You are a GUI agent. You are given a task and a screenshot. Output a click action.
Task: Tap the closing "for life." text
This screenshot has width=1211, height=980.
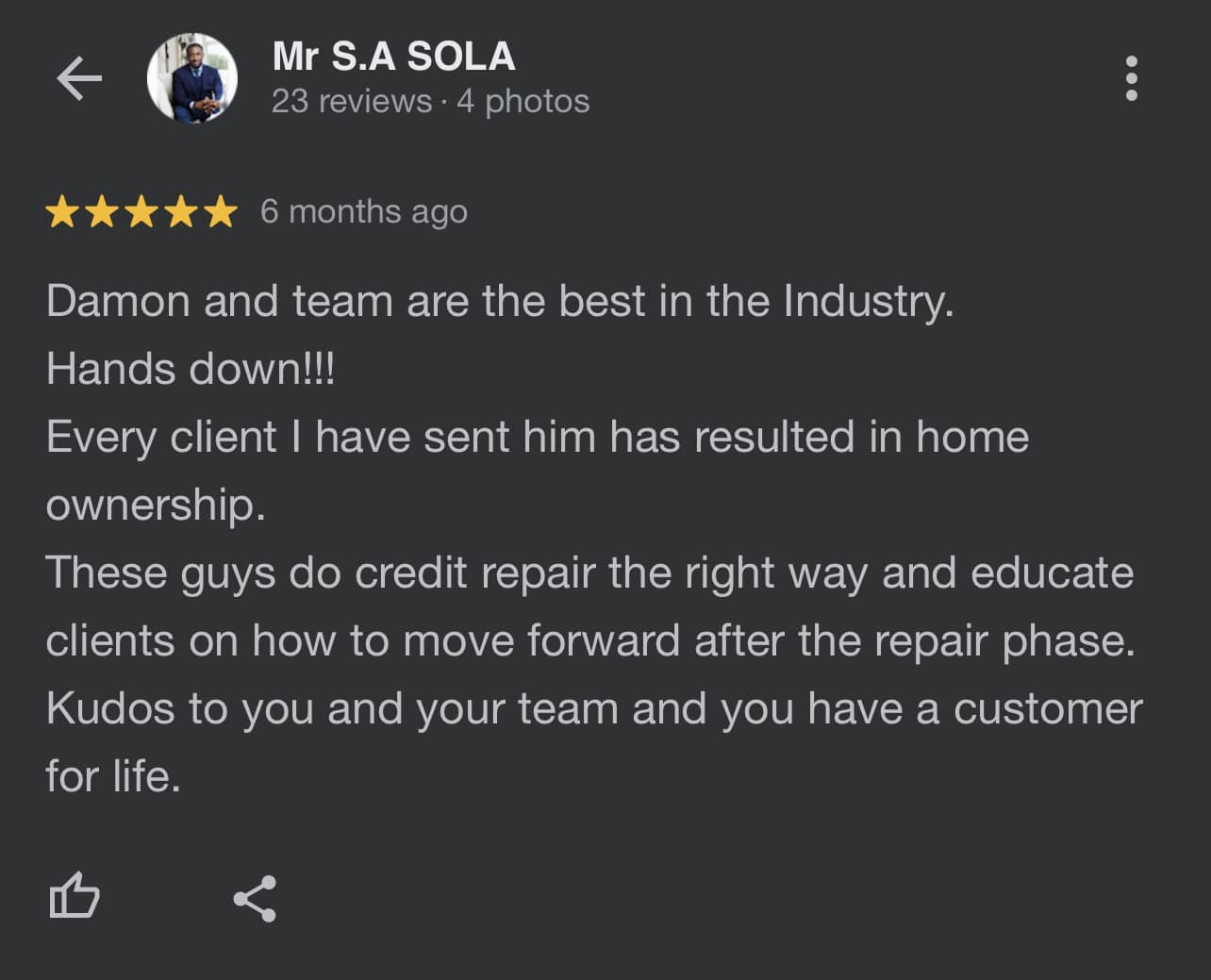[x=113, y=777]
